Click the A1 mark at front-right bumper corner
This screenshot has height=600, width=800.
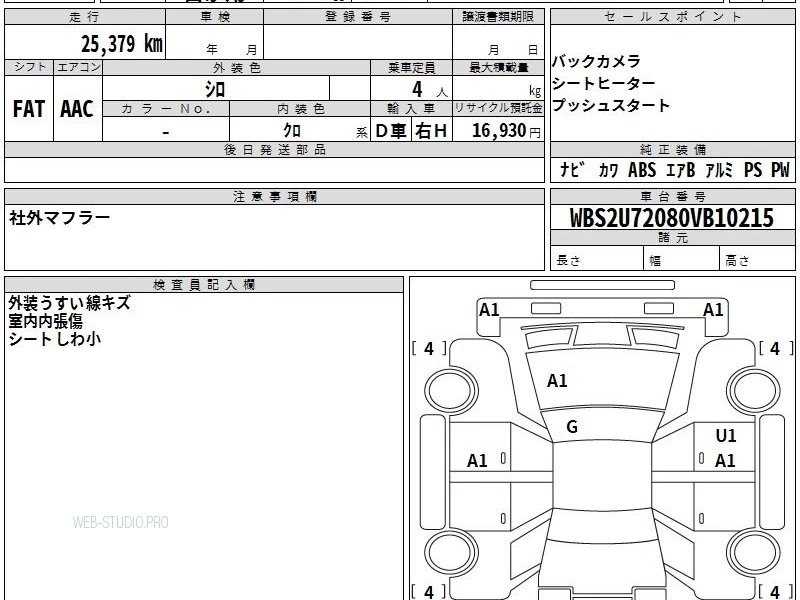713,310
